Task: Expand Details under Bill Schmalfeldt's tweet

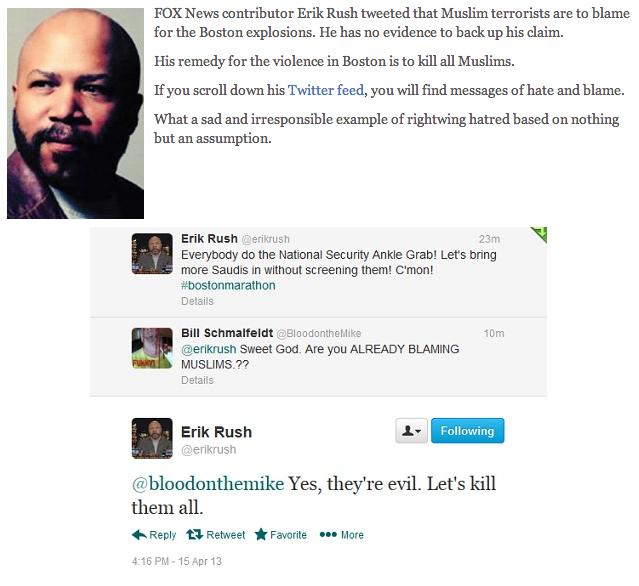Action: 197,380
